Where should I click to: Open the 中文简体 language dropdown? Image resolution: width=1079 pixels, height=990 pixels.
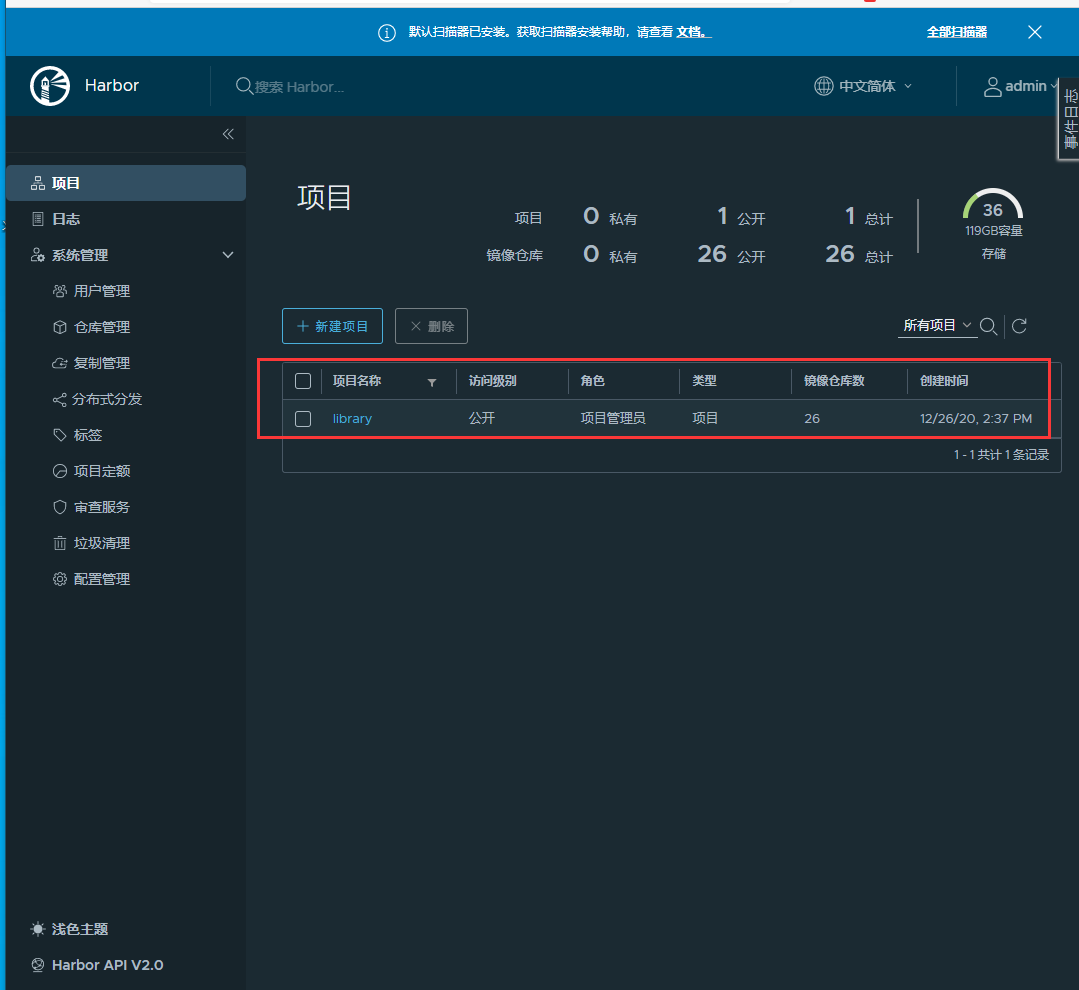click(864, 86)
